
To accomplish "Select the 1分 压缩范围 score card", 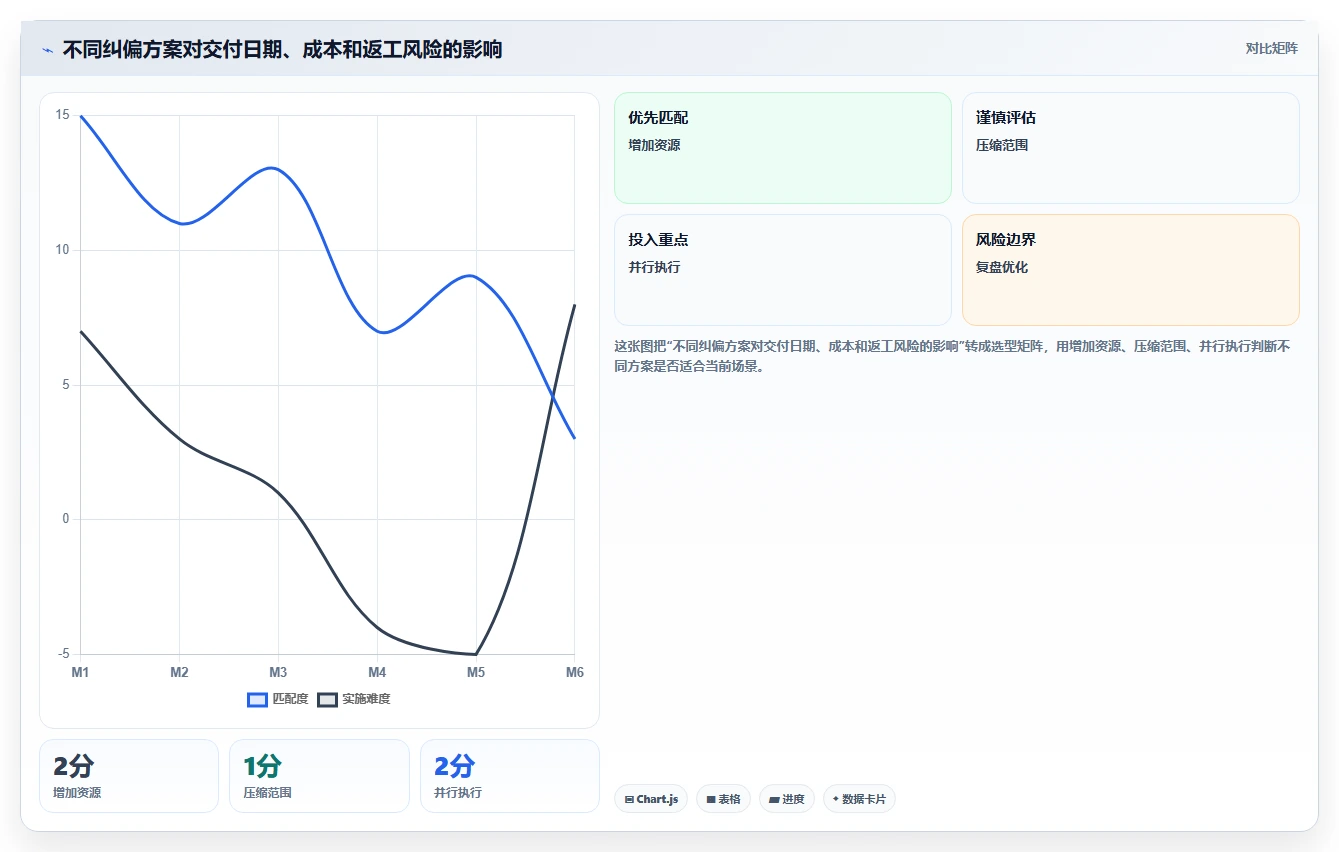I will tap(319, 776).
